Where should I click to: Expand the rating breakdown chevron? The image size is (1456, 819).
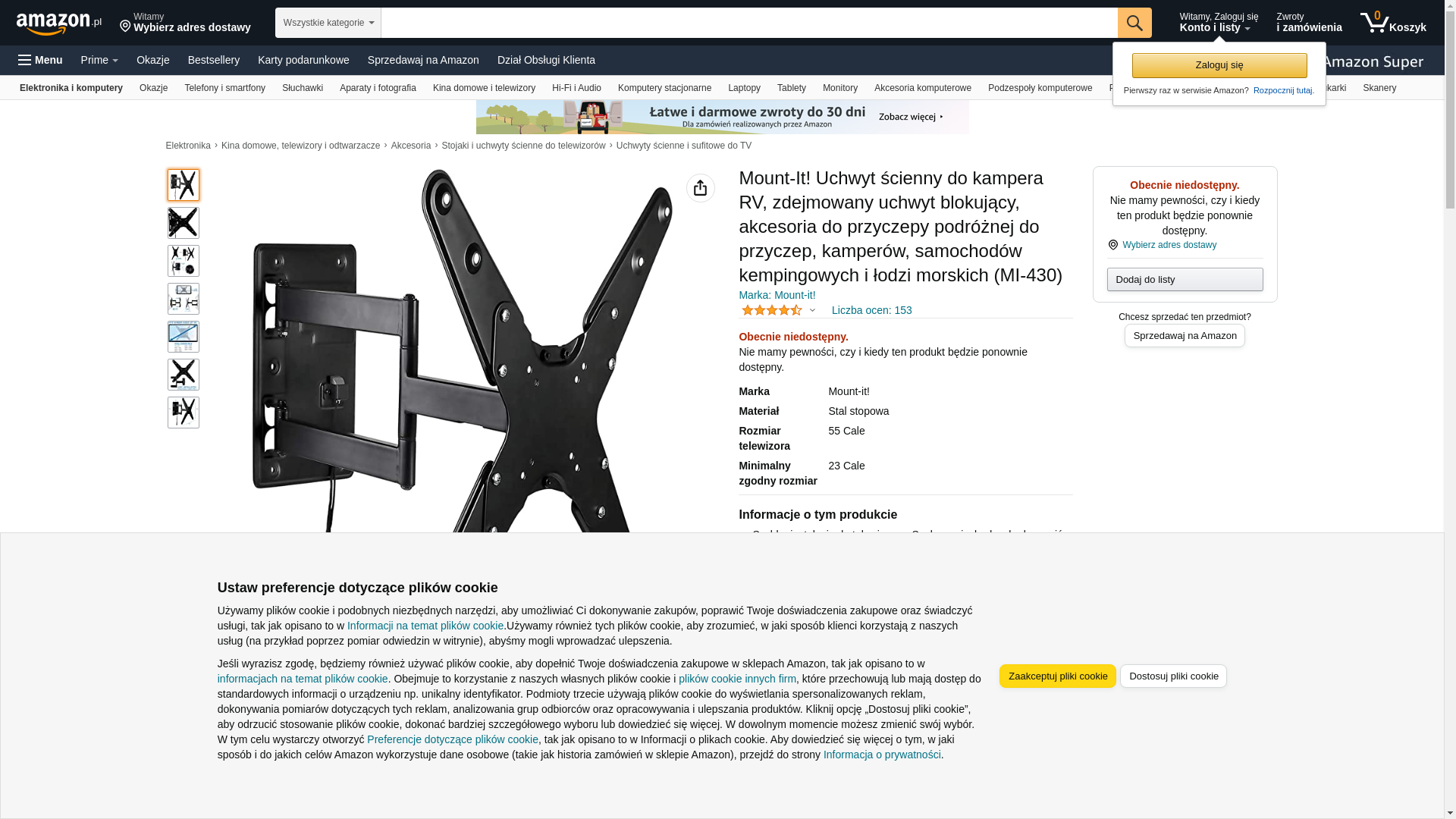(812, 310)
